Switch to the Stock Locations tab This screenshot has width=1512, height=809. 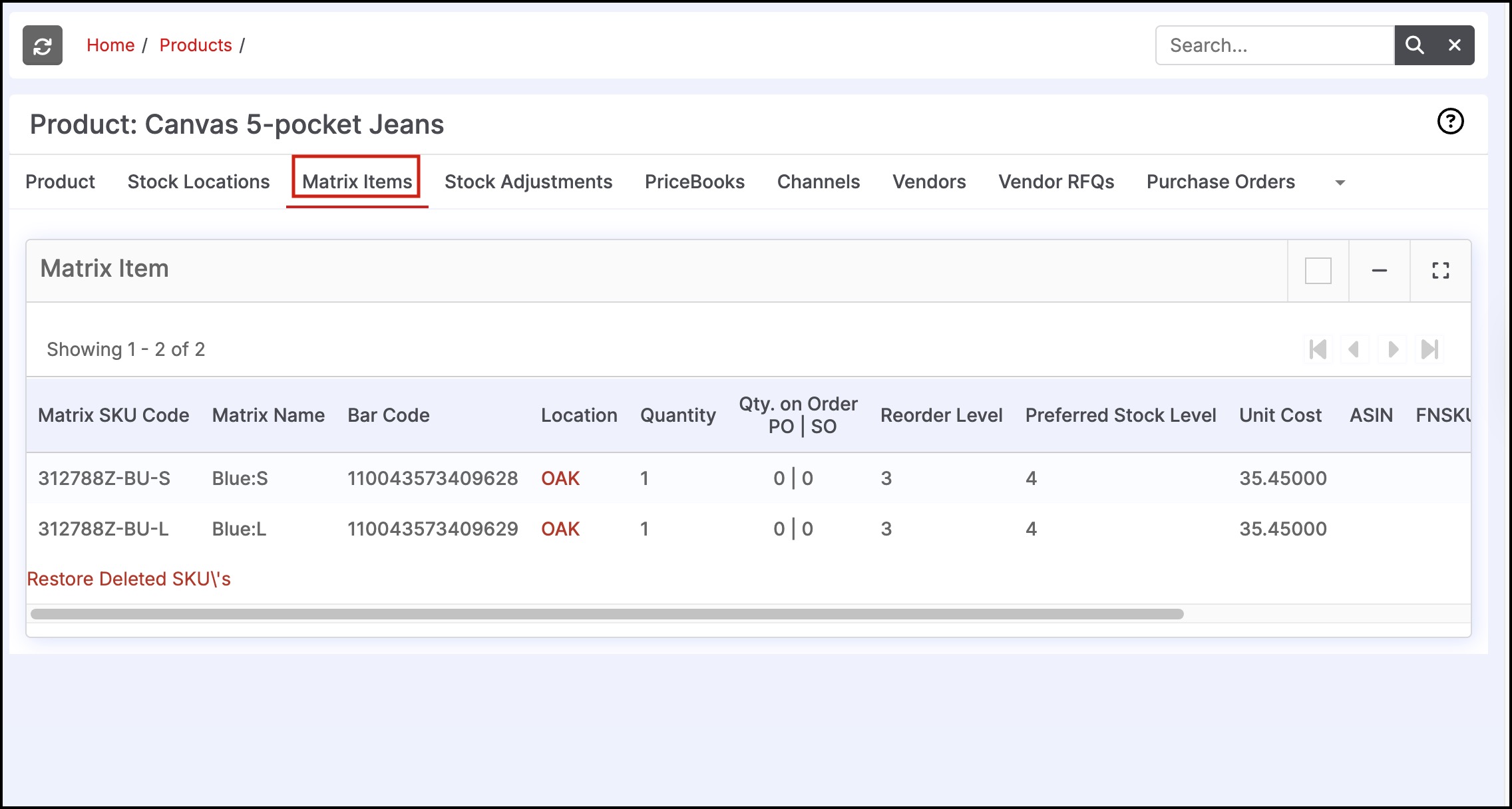coord(198,182)
